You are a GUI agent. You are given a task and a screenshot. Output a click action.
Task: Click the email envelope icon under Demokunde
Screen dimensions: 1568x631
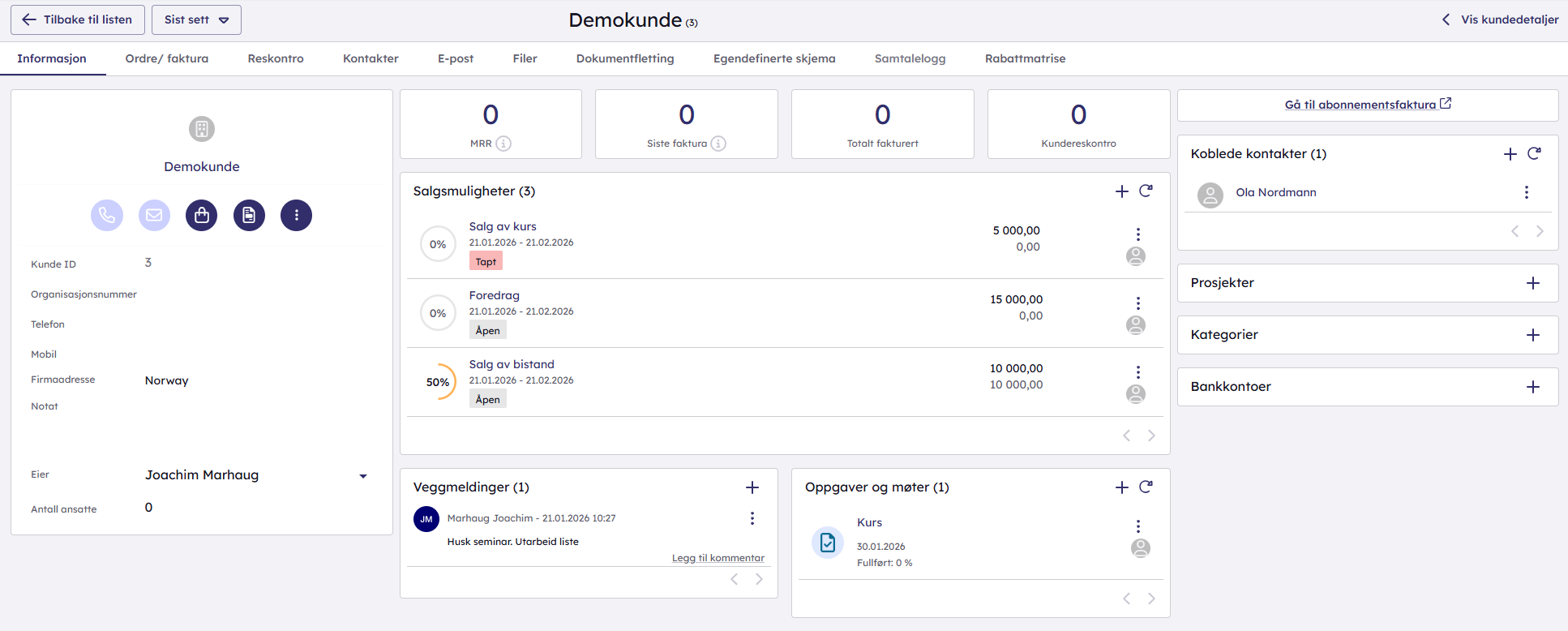(x=154, y=216)
